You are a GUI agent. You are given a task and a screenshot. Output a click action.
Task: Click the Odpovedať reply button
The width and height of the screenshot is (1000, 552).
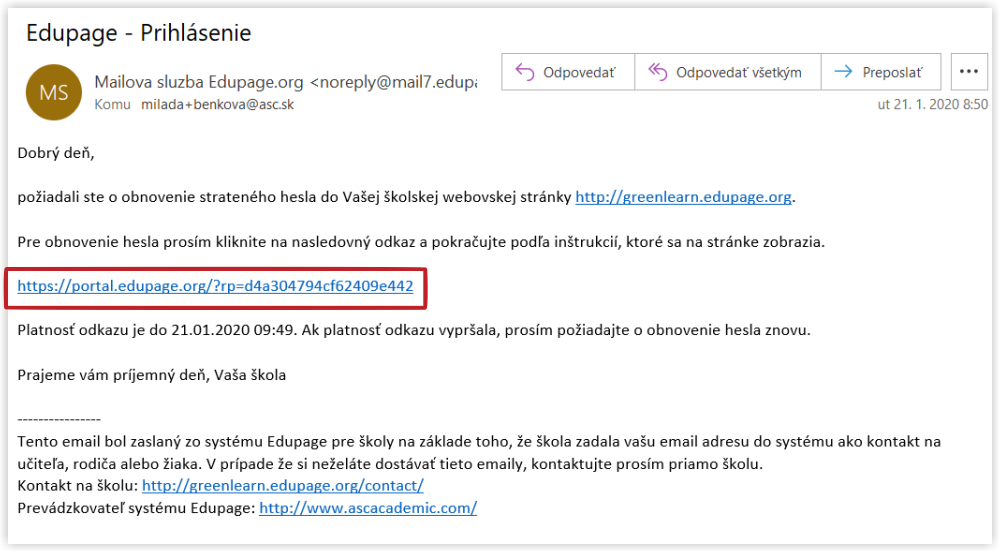(x=568, y=72)
